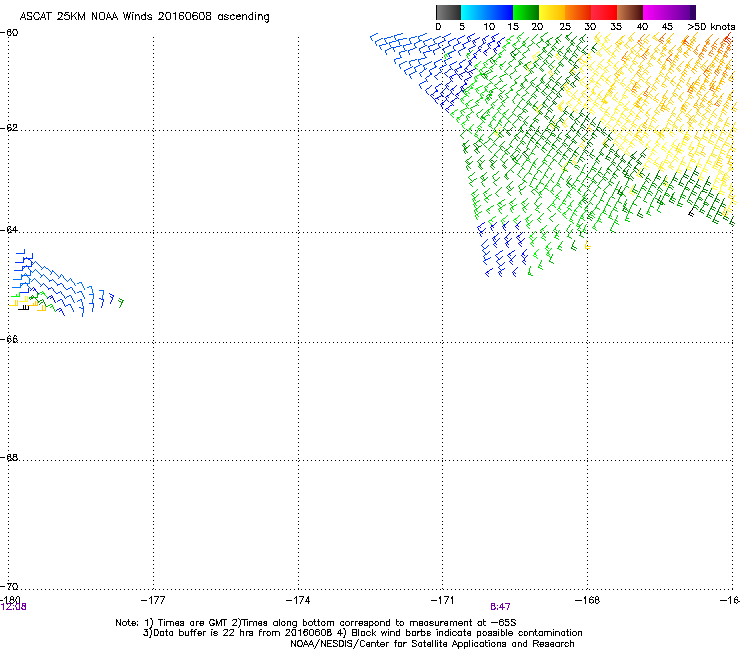Click the magenta 40-45 knots color band
The height and width of the screenshot is (650, 740).
click(x=656, y=12)
